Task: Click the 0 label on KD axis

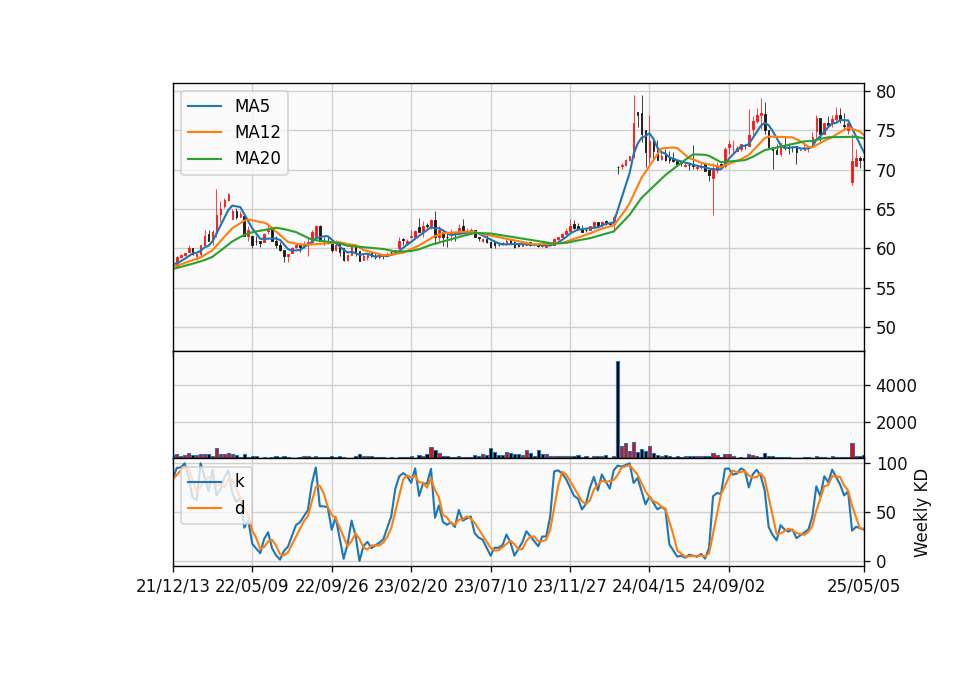Action: [x=881, y=561]
